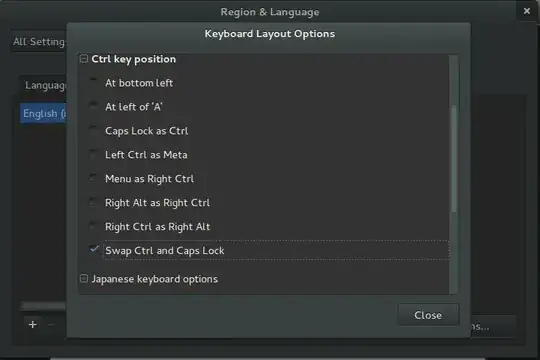Go back to All Settings

tap(39, 42)
